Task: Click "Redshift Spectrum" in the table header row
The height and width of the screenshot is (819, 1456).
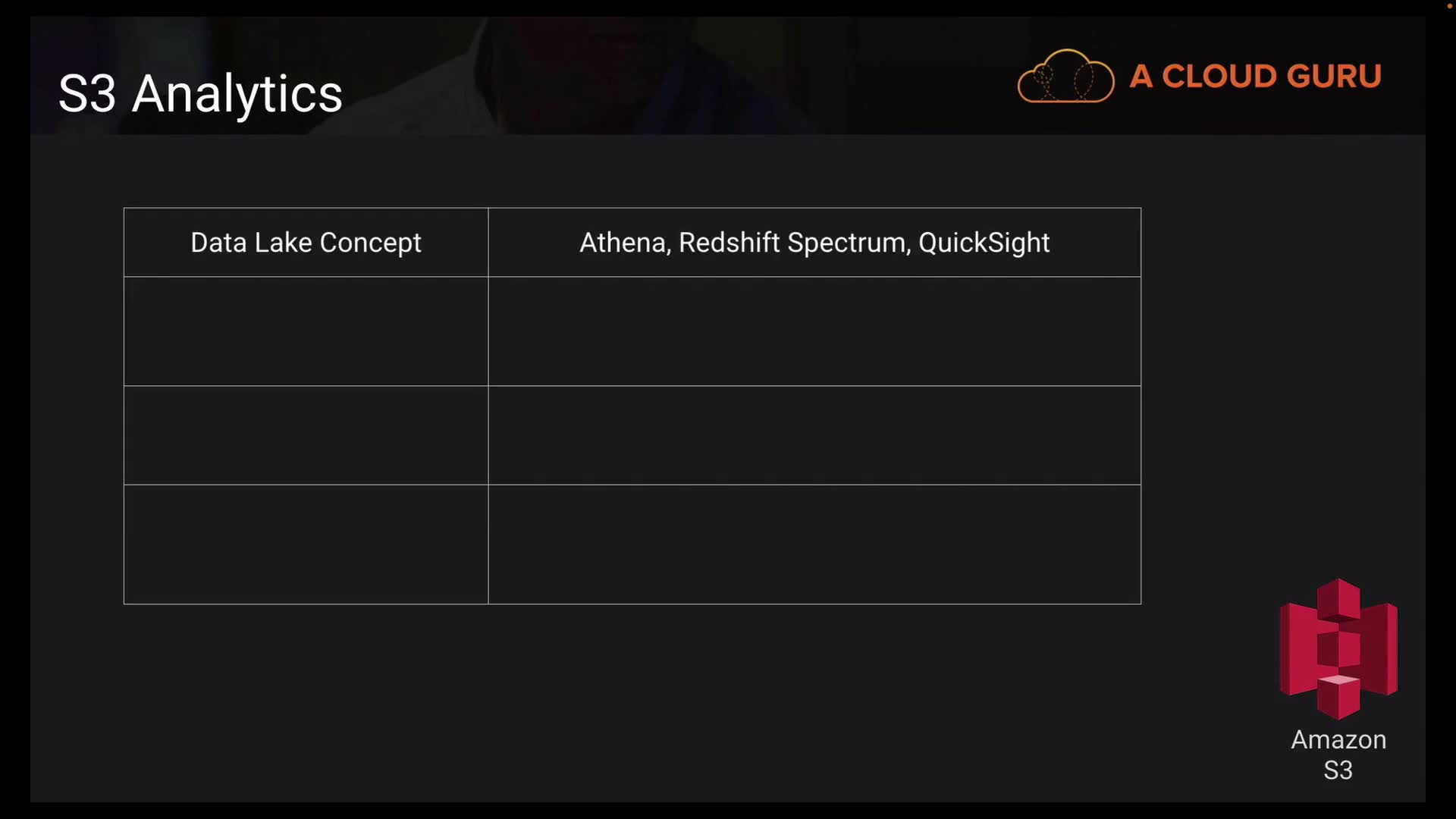Action: (x=792, y=243)
